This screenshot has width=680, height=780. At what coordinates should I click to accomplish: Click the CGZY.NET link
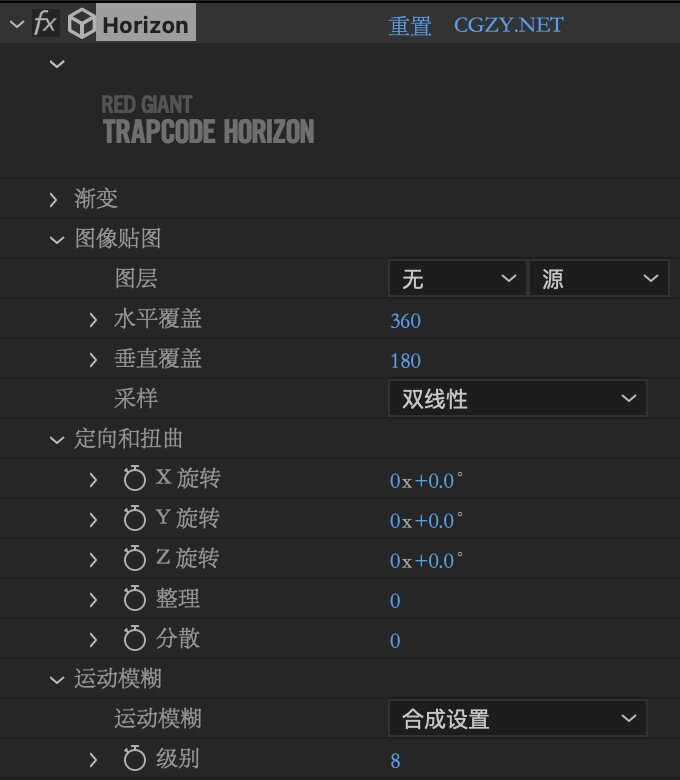tap(508, 25)
